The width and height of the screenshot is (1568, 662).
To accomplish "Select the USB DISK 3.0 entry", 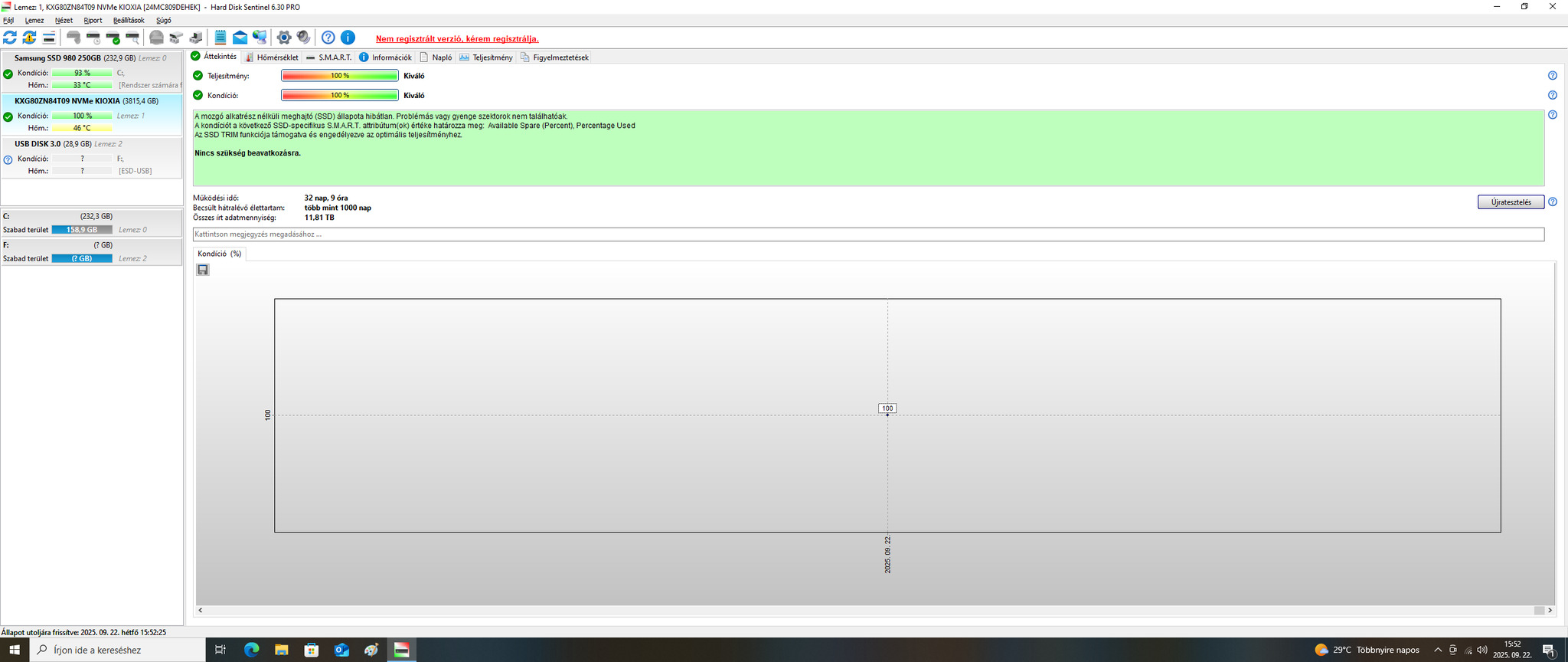I will [91, 157].
